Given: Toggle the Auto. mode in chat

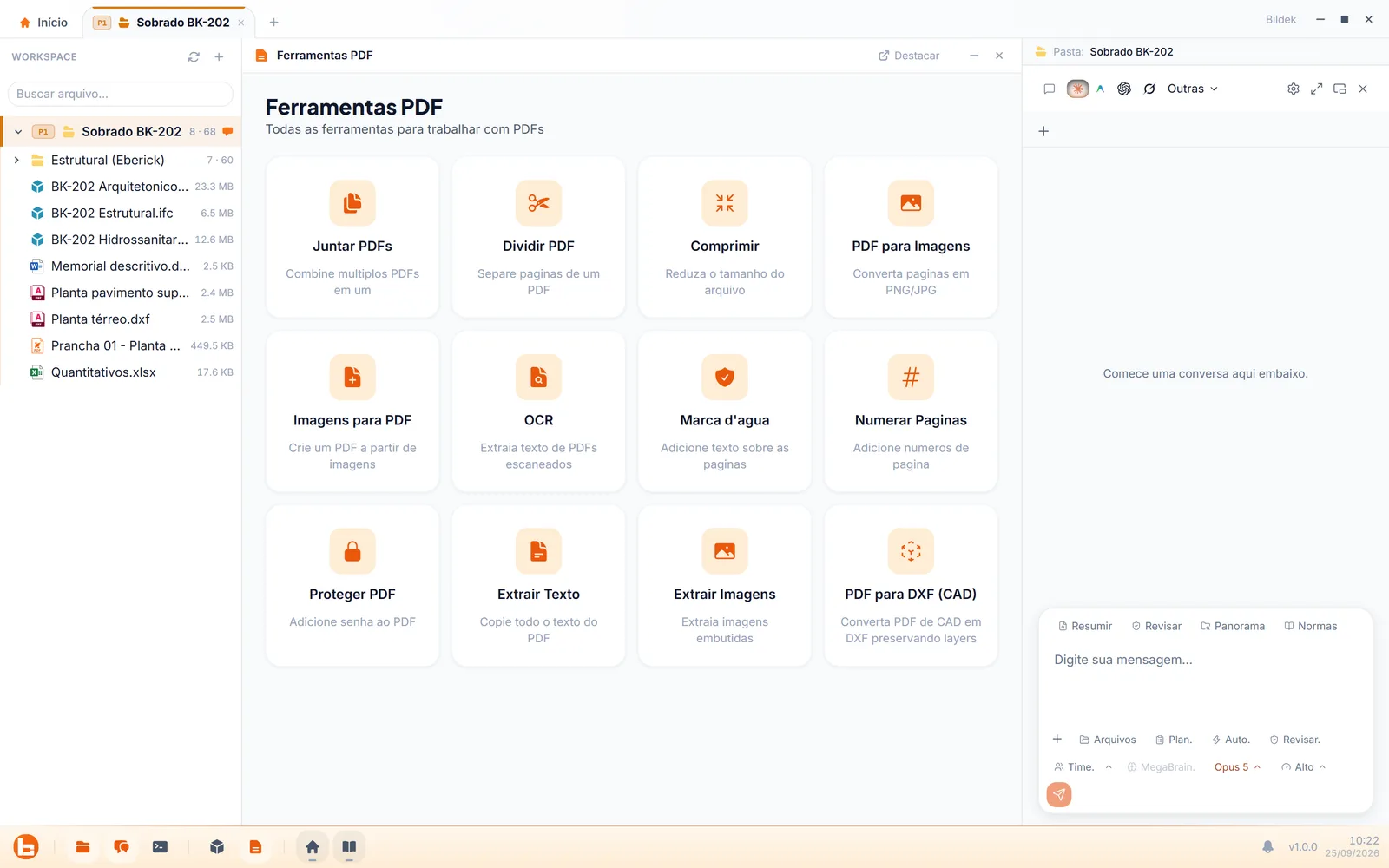Looking at the screenshot, I should [x=1231, y=740].
